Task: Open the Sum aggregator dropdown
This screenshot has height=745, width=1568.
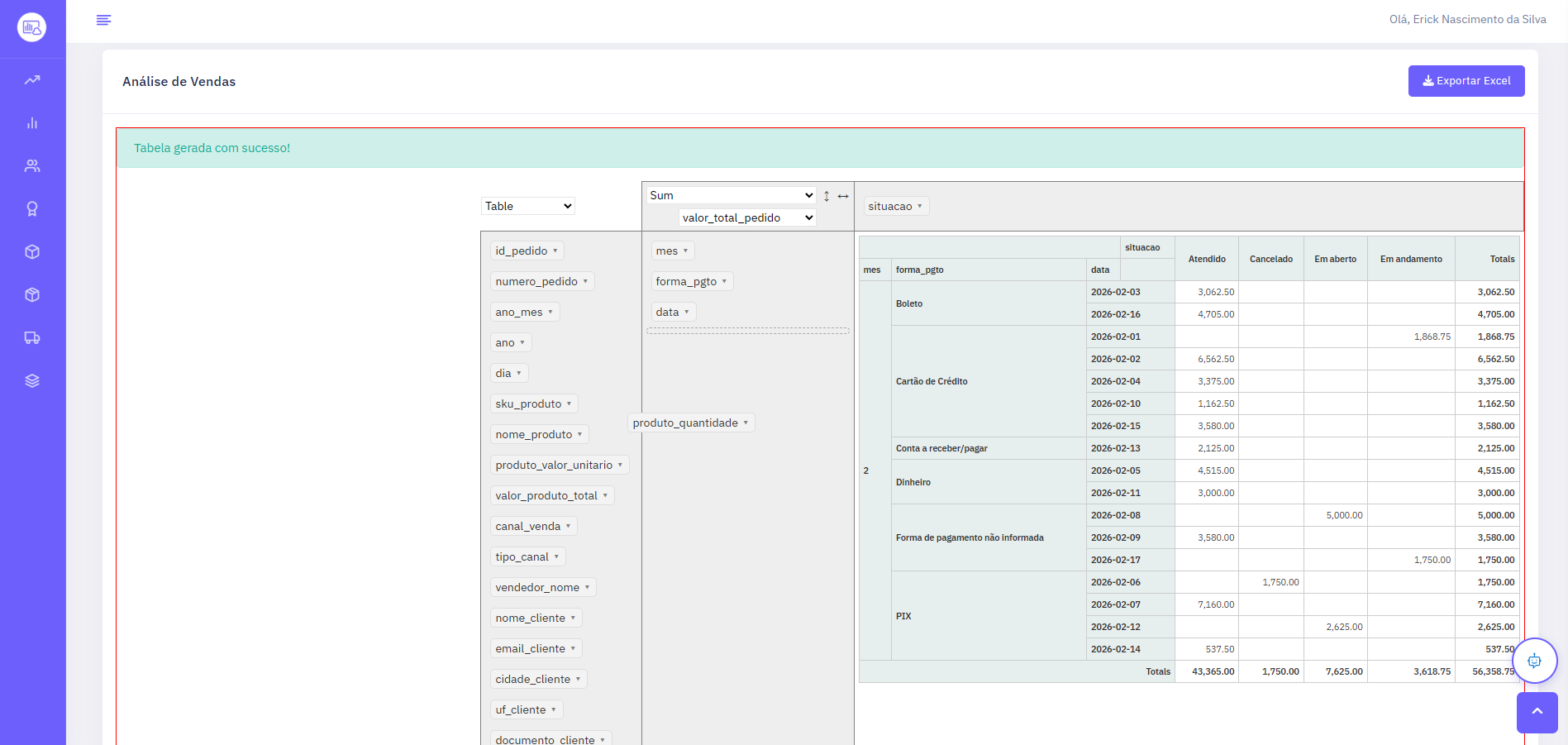Action: click(x=731, y=195)
